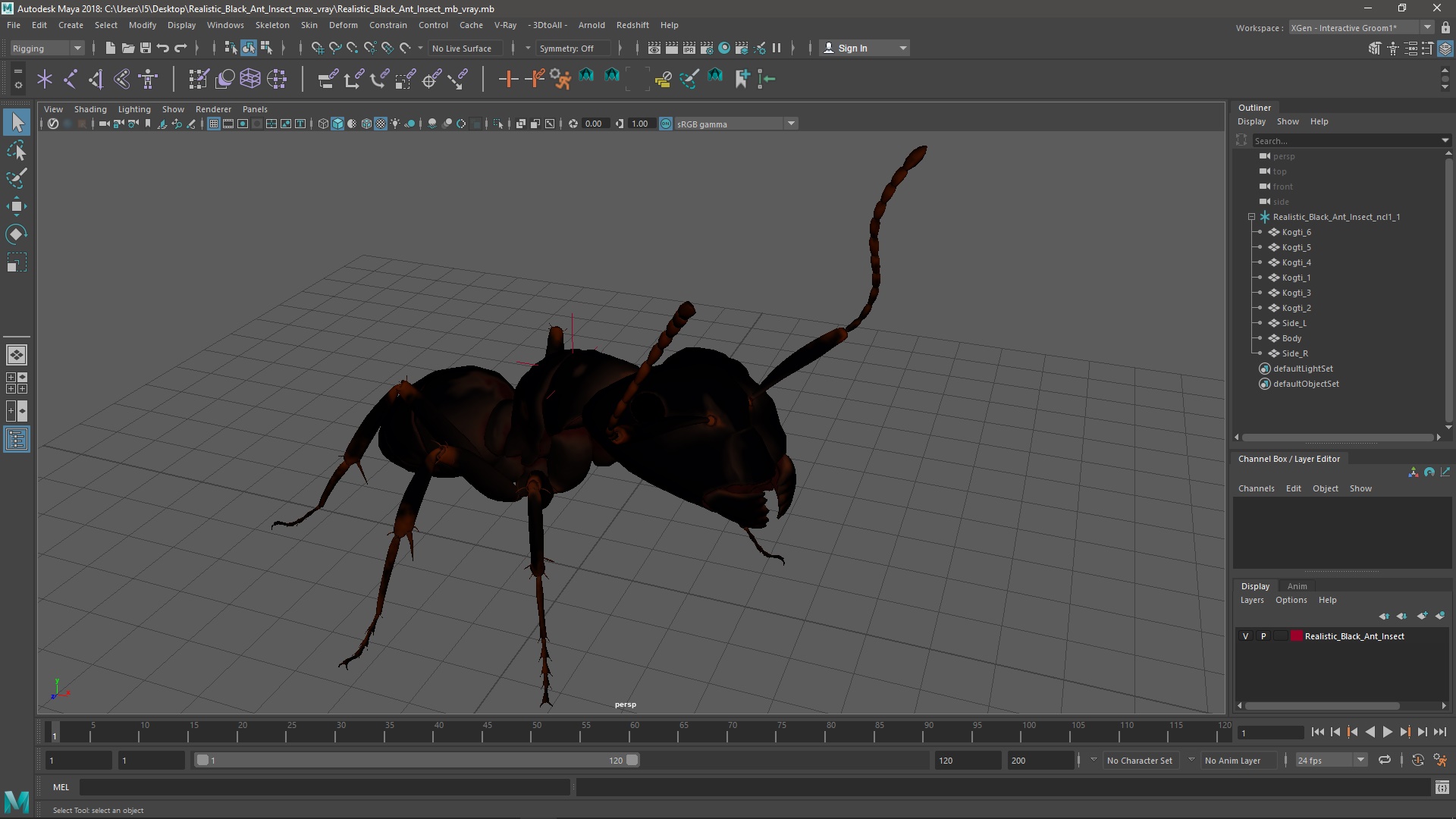
Task: Open animation preferences icon
Action: tap(1440, 760)
